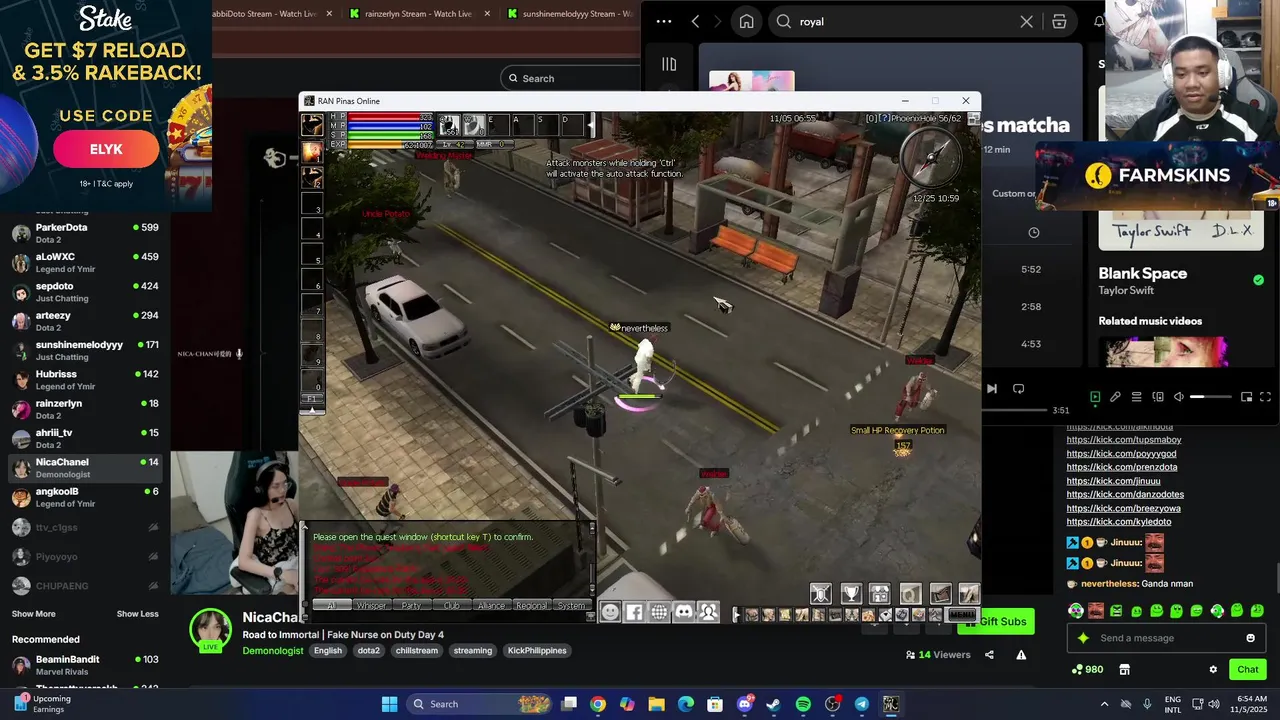Toggle repeat in Spotify player
Image resolution: width=1280 pixels, height=720 pixels.
click(1018, 389)
